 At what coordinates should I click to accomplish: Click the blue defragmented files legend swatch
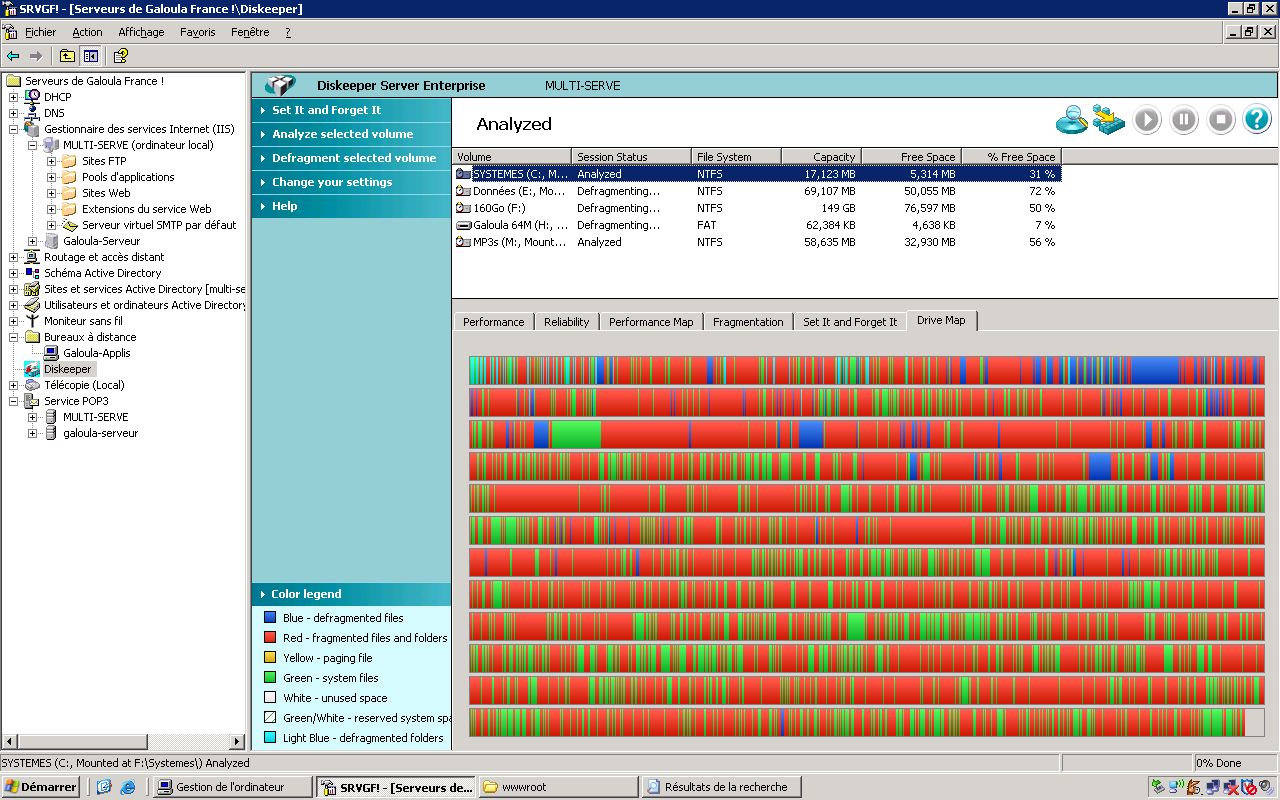point(269,618)
